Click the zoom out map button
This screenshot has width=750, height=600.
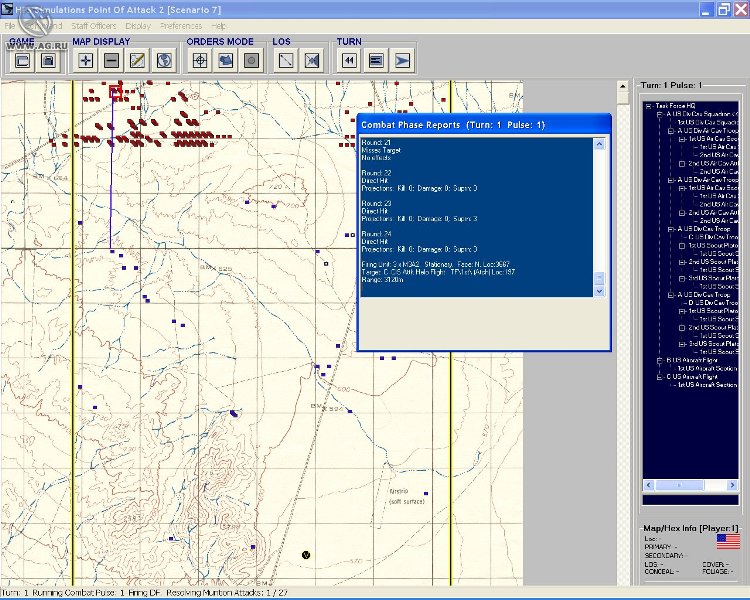pyautogui.click(x=112, y=60)
